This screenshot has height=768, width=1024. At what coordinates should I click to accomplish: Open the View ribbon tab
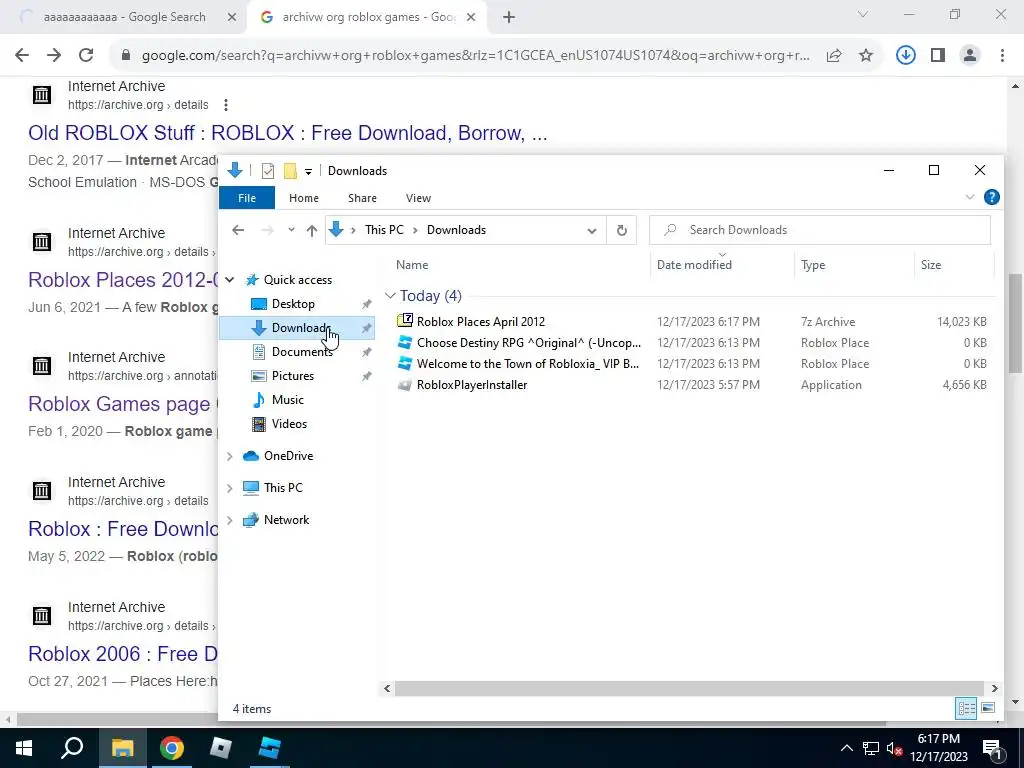[x=418, y=198]
